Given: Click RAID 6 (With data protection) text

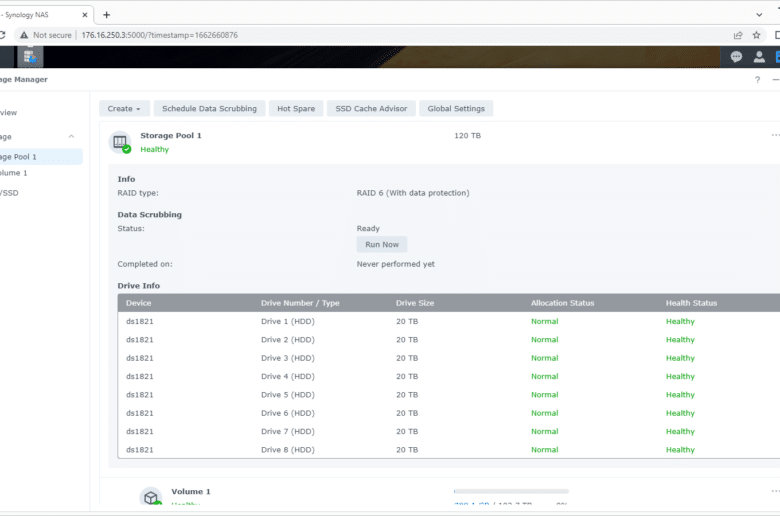Looking at the screenshot, I should click(x=413, y=193).
